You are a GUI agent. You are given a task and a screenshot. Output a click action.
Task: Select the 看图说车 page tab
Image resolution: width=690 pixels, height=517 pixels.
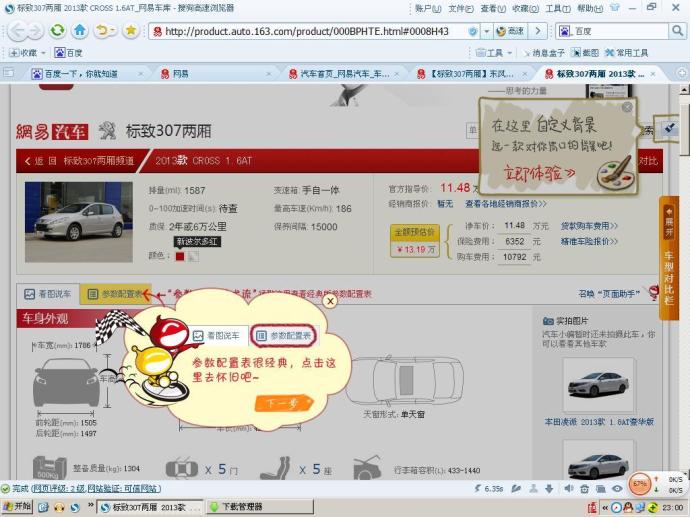point(48,294)
